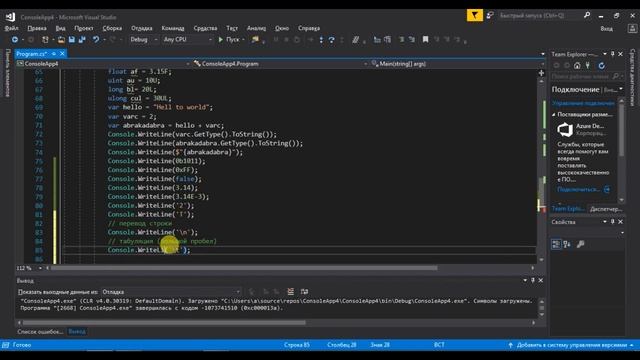
Task: Click the Строка 85 status bar entry
Action: pos(297,345)
